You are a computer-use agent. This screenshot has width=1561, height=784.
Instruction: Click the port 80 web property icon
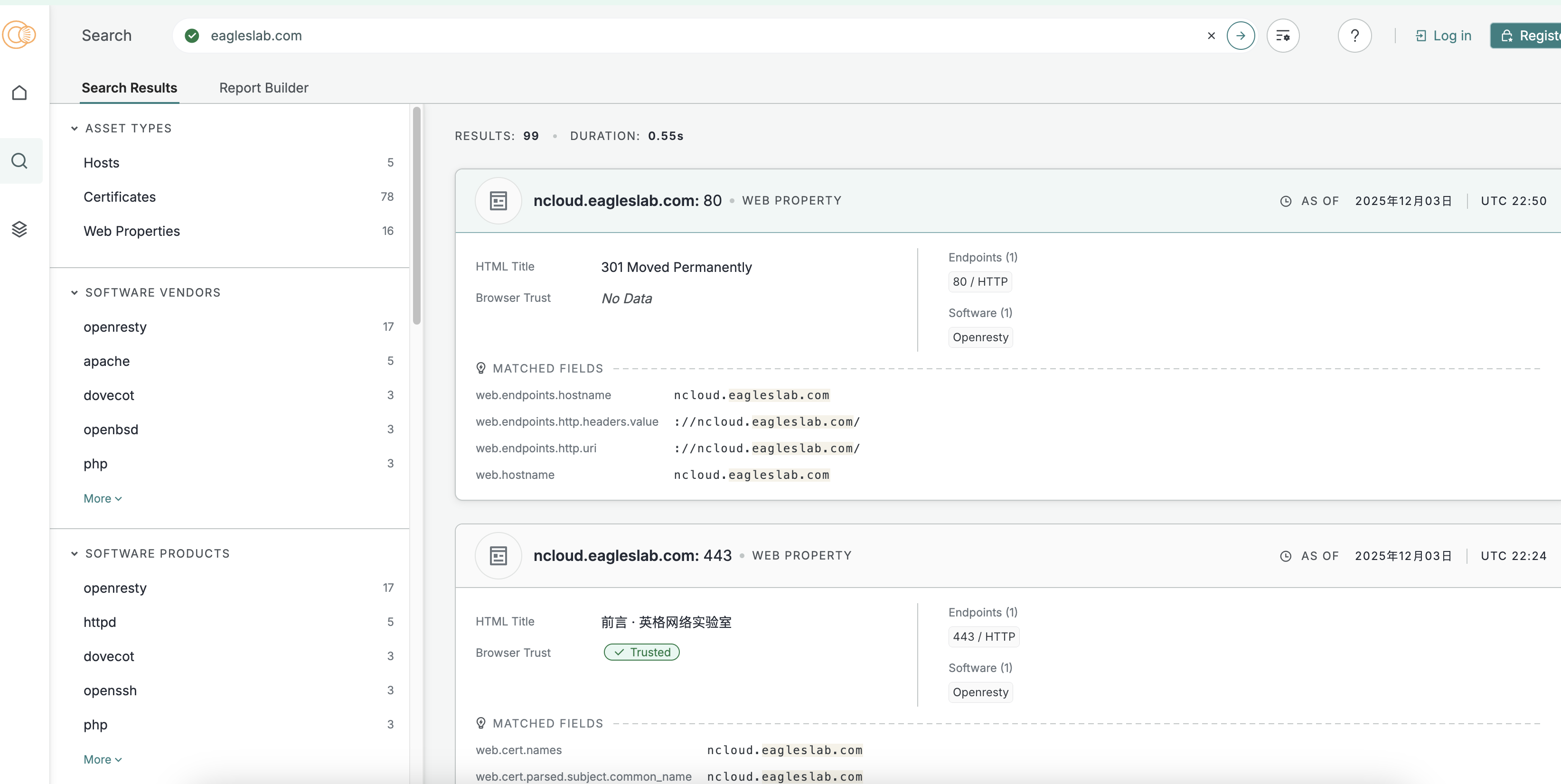[x=498, y=201]
